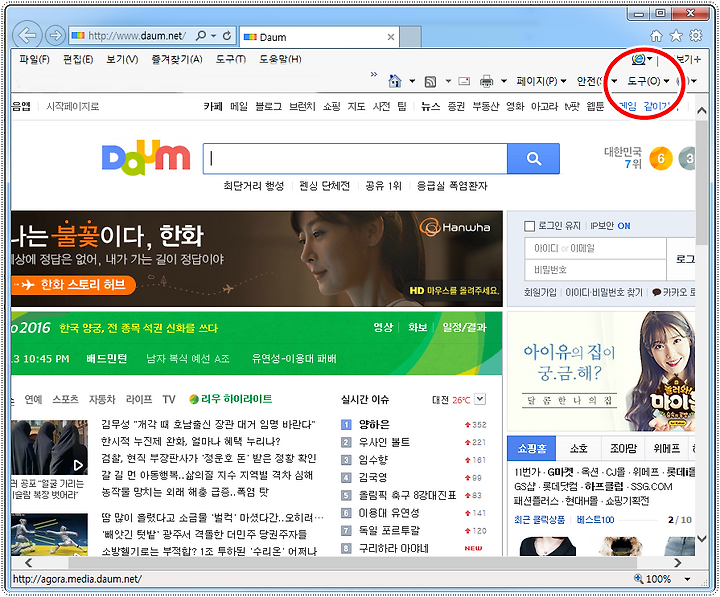Click the Daum logo
720x597 pixels.
[x=146, y=158]
